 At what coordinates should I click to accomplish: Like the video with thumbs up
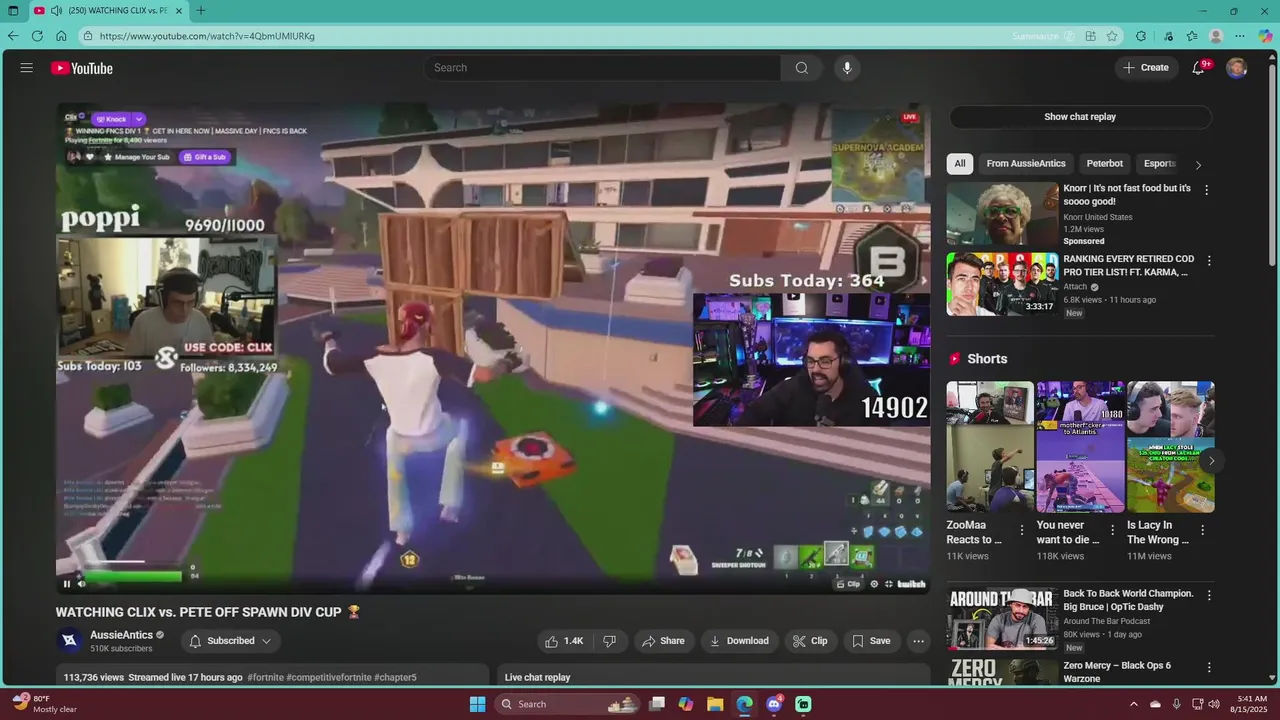coord(564,641)
